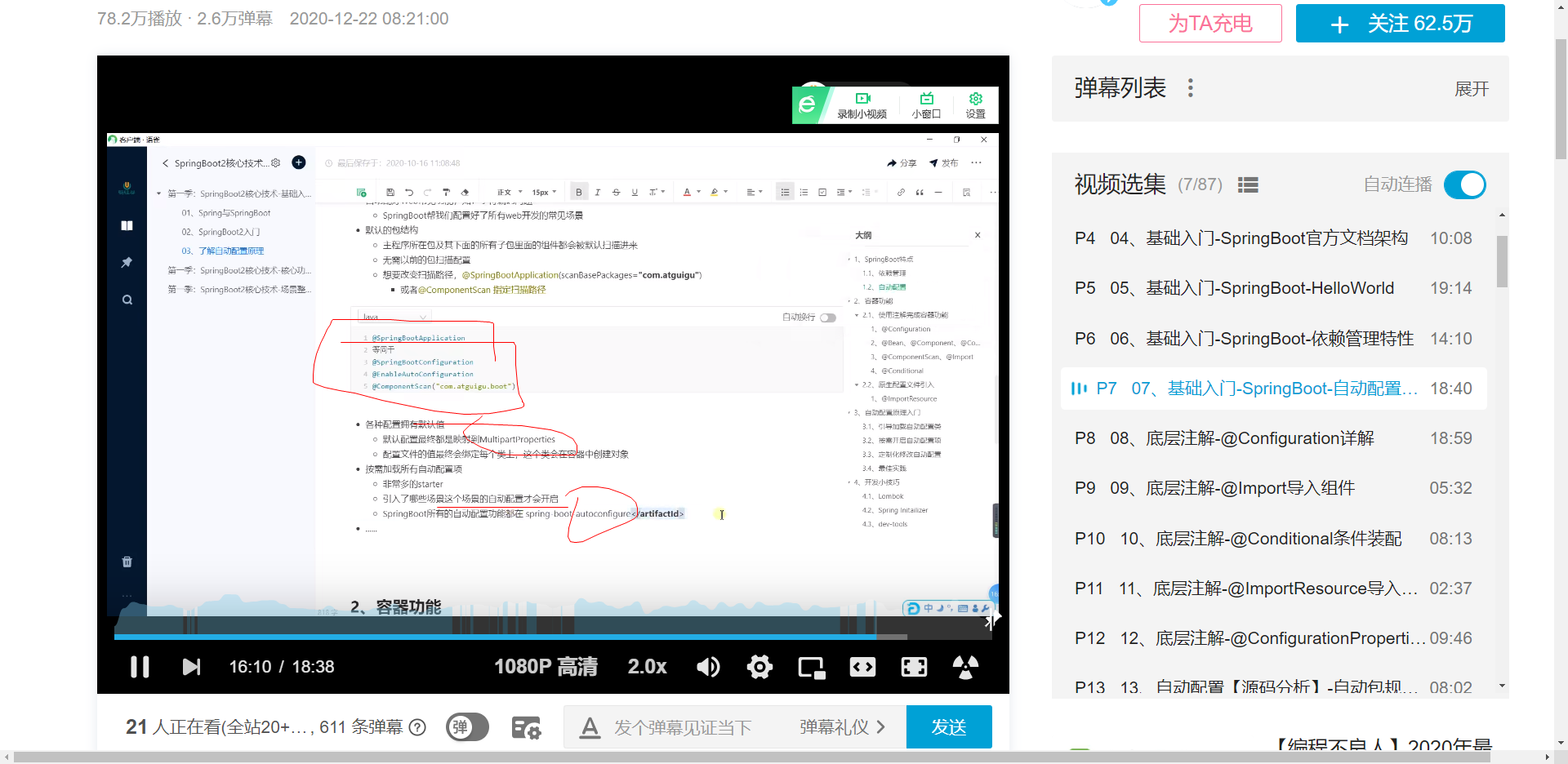Play P9 @Import导入组件 episode
The width and height of the screenshot is (1568, 764).
pos(1273,488)
